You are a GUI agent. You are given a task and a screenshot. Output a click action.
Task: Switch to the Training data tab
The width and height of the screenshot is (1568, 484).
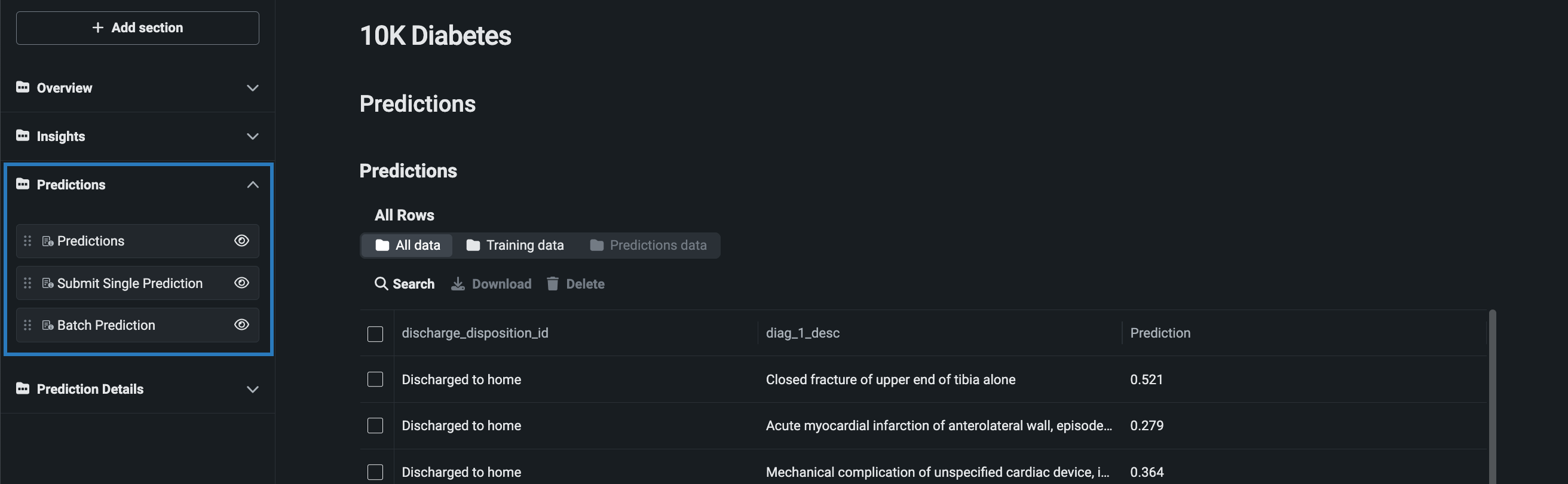click(x=515, y=246)
